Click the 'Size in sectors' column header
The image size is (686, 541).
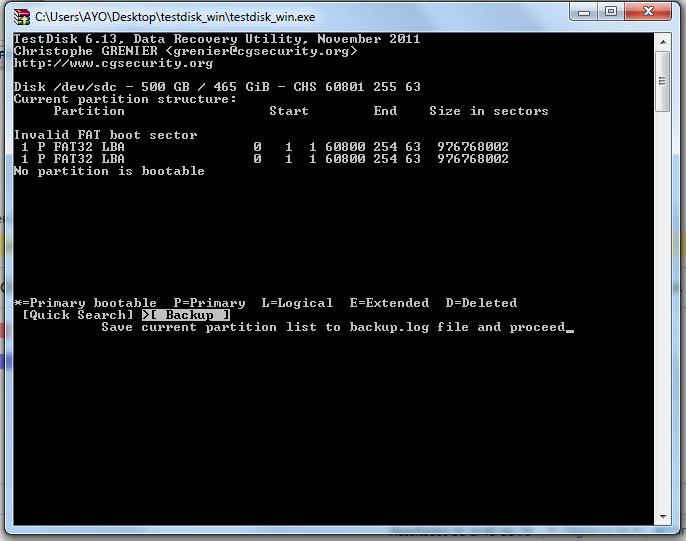click(x=488, y=111)
